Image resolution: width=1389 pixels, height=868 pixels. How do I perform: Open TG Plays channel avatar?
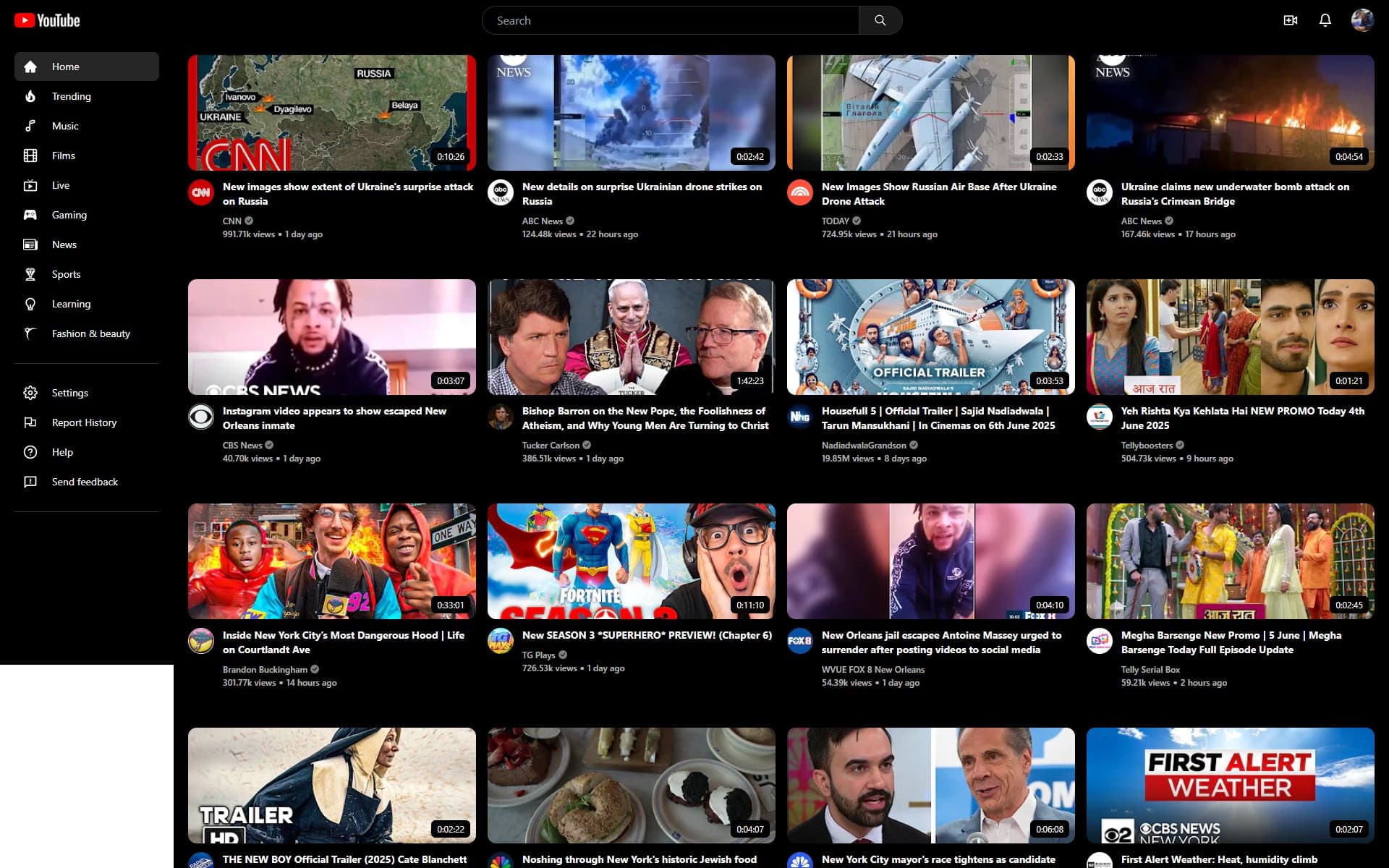tap(501, 641)
